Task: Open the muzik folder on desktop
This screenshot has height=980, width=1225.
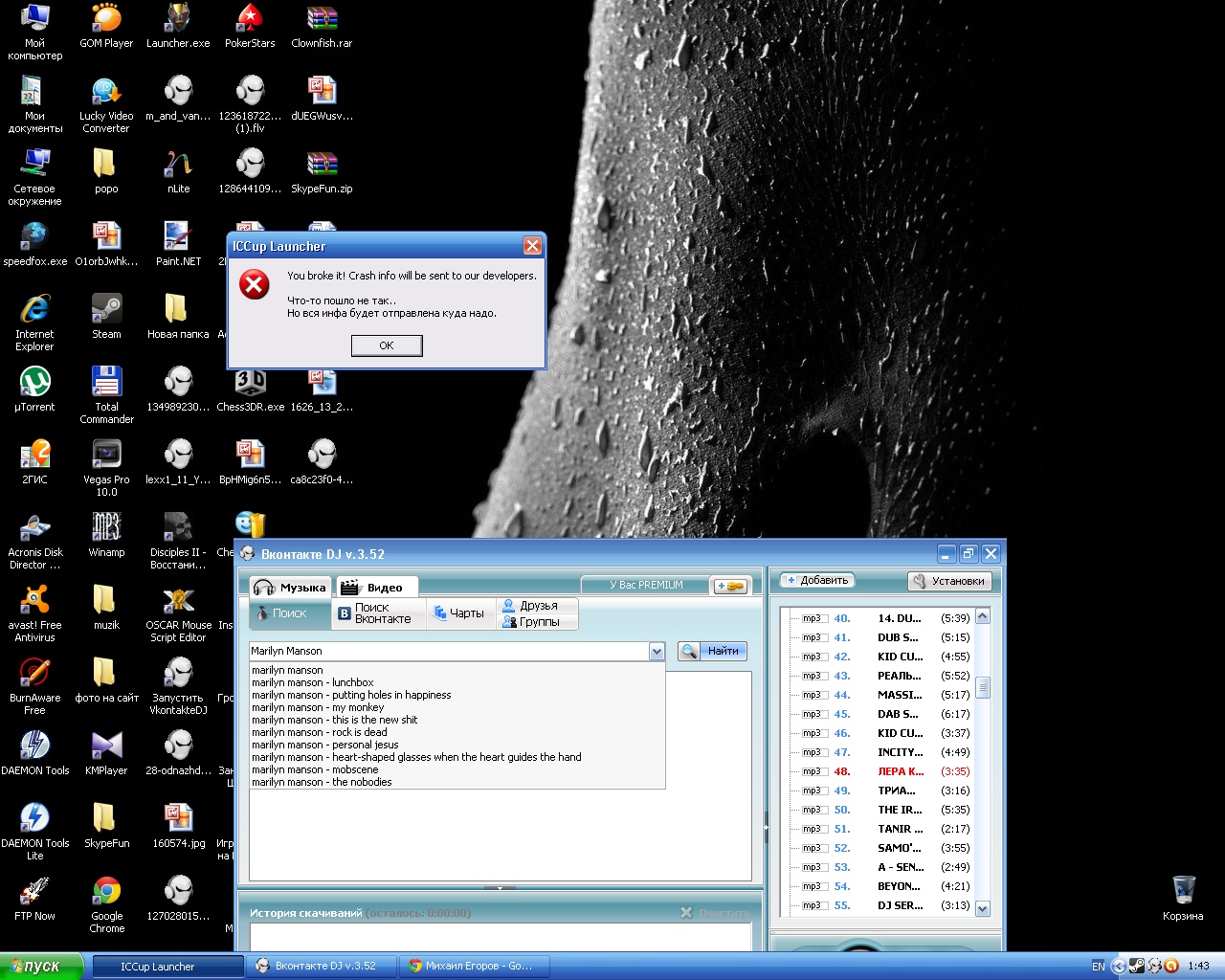Action: pyautogui.click(x=106, y=608)
